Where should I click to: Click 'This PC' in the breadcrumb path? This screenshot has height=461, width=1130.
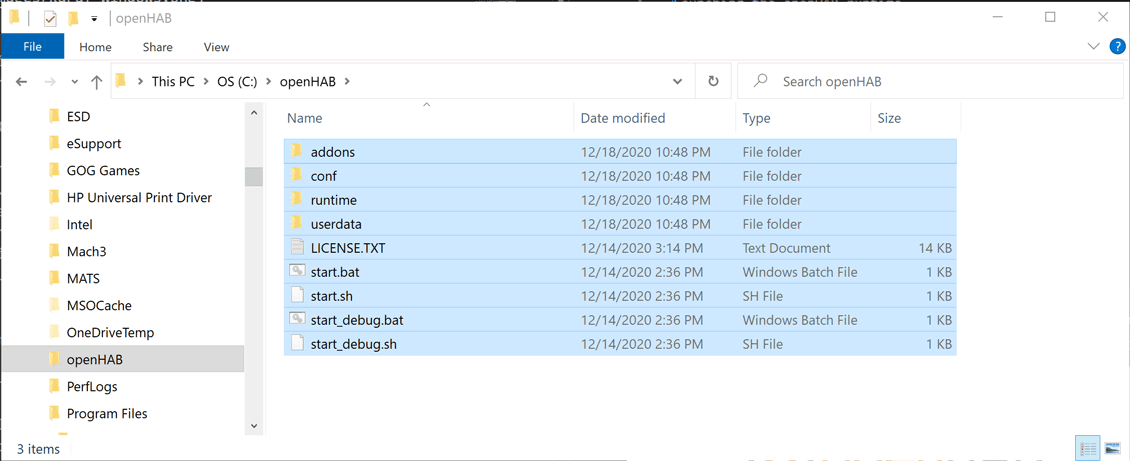(x=173, y=82)
